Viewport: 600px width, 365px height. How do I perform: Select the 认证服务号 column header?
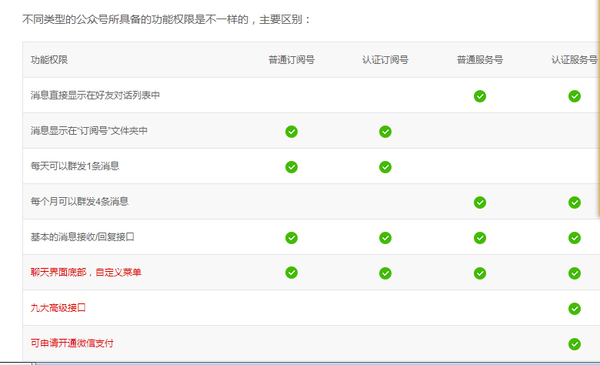click(574, 60)
